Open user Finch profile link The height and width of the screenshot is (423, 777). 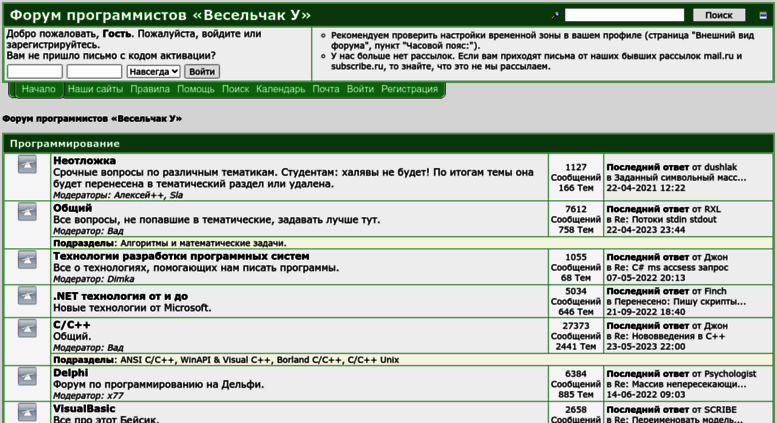pyautogui.click(x=715, y=291)
